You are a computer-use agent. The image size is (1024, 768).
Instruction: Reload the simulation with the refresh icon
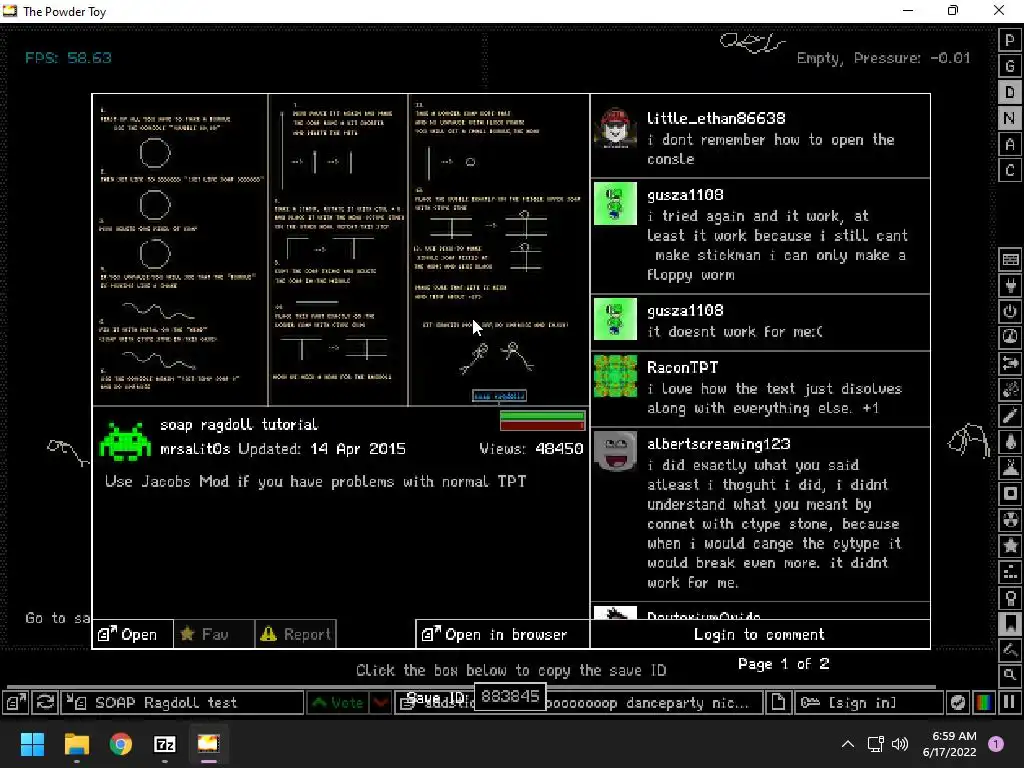45,703
